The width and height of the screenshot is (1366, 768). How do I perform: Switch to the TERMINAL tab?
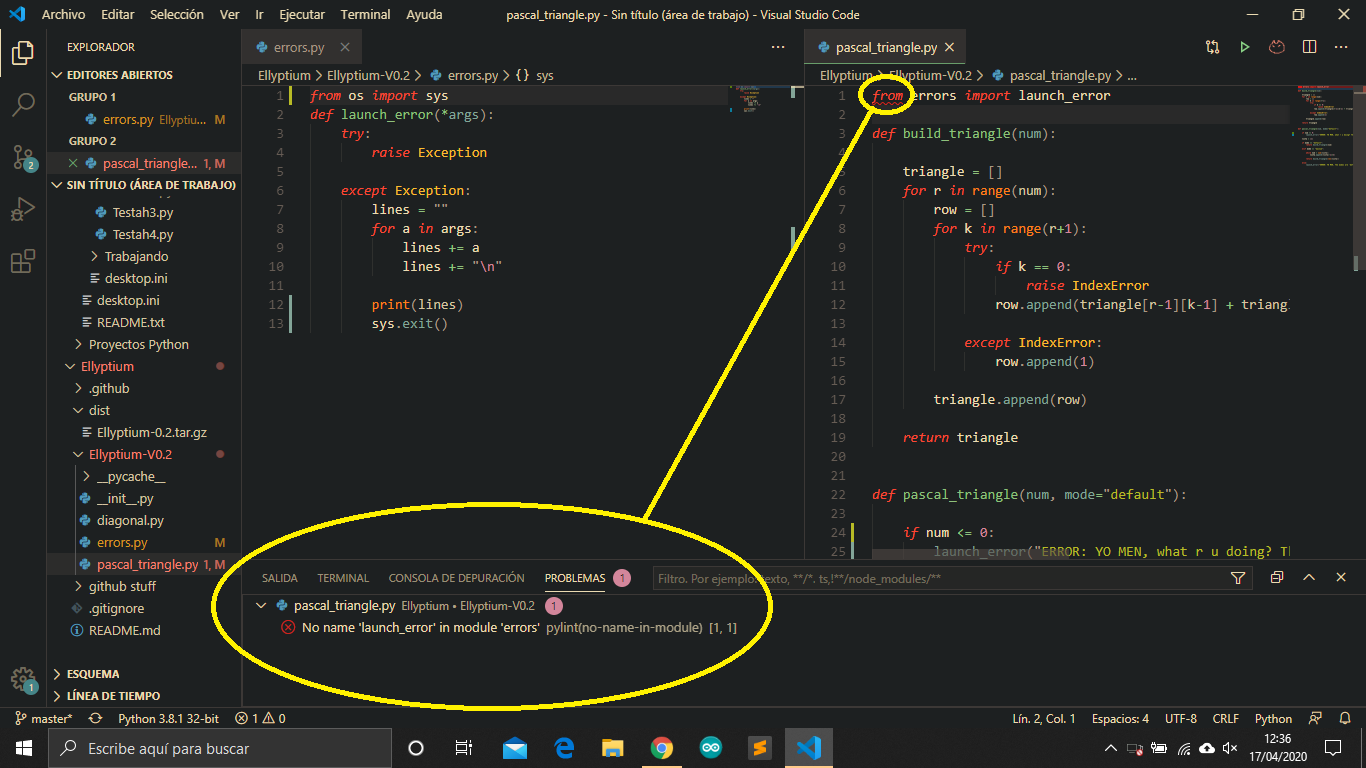click(x=342, y=577)
